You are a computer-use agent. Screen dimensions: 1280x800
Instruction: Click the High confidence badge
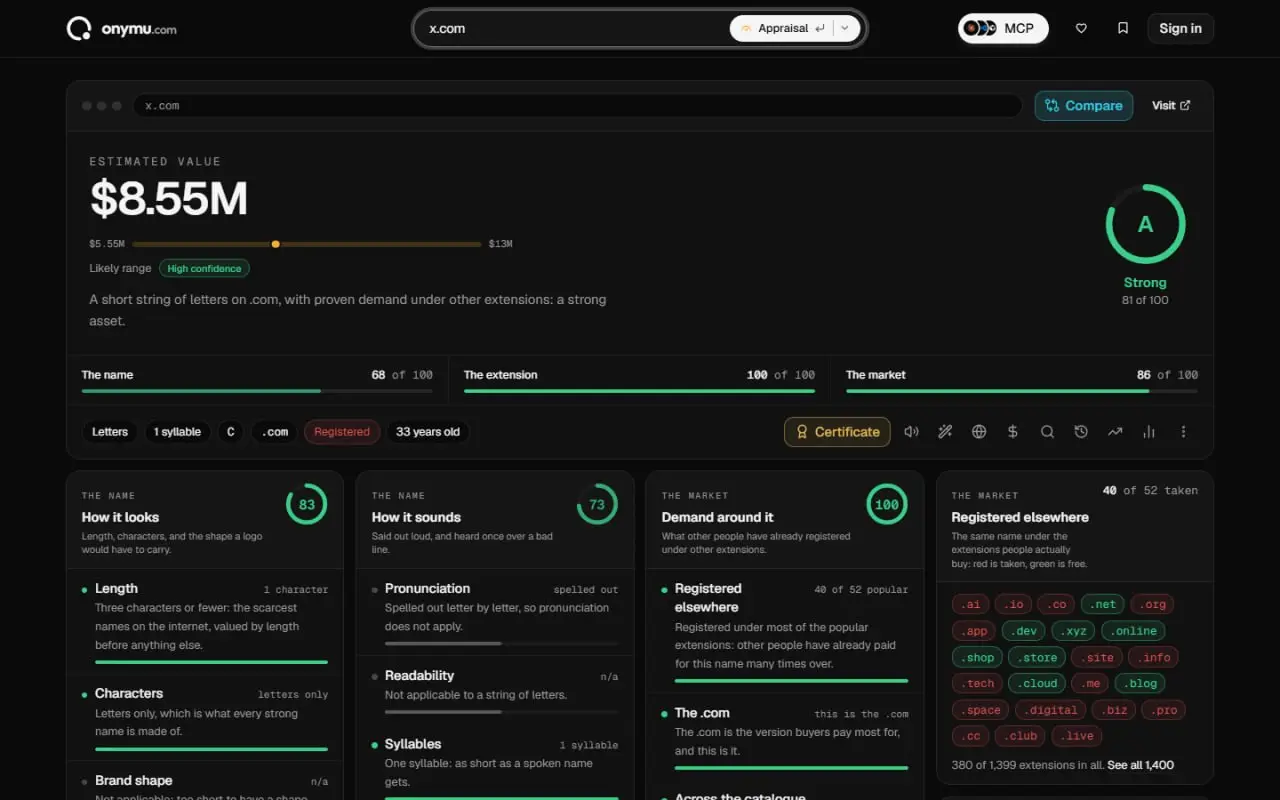(204, 268)
